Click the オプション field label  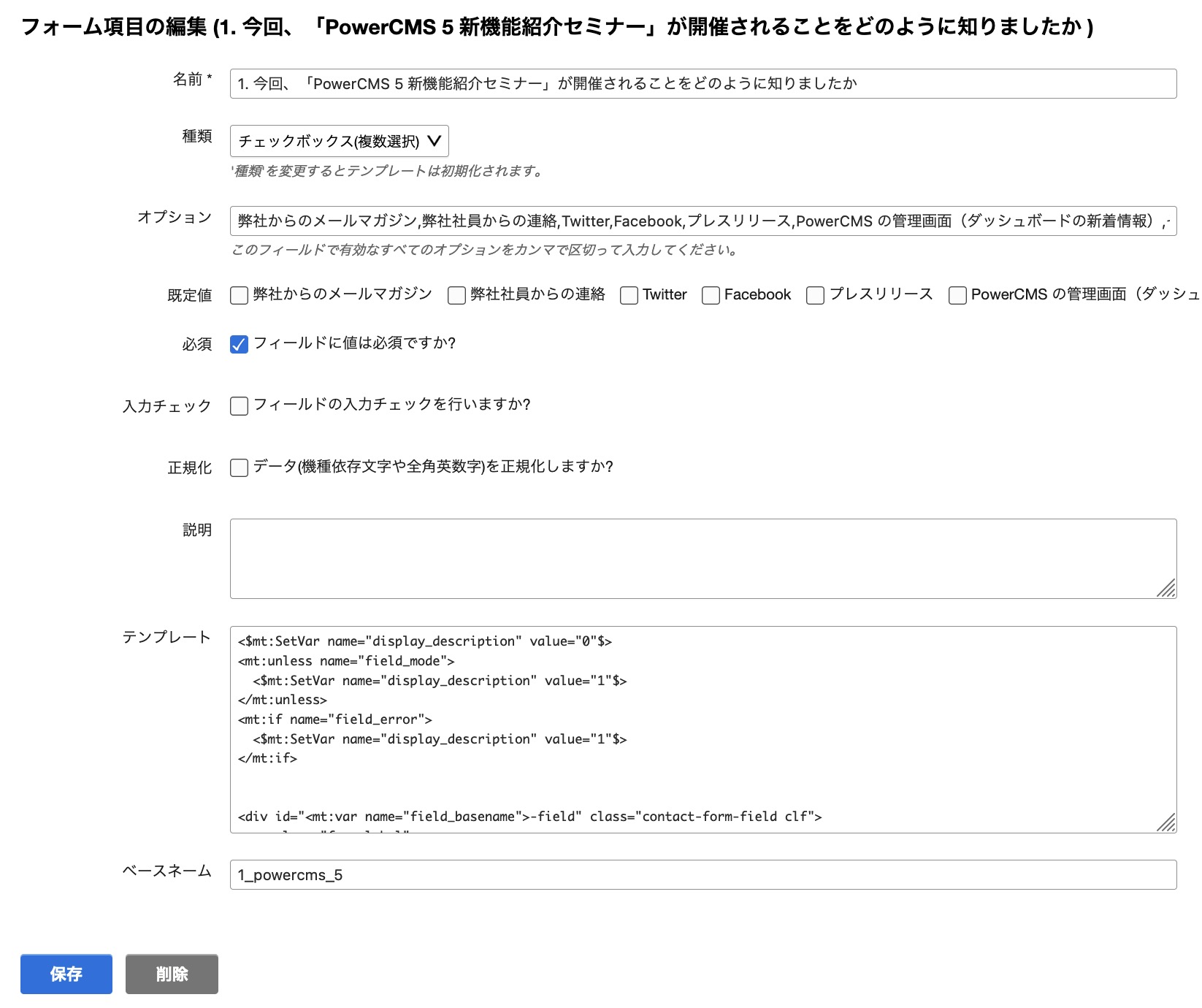pyautogui.click(x=175, y=217)
